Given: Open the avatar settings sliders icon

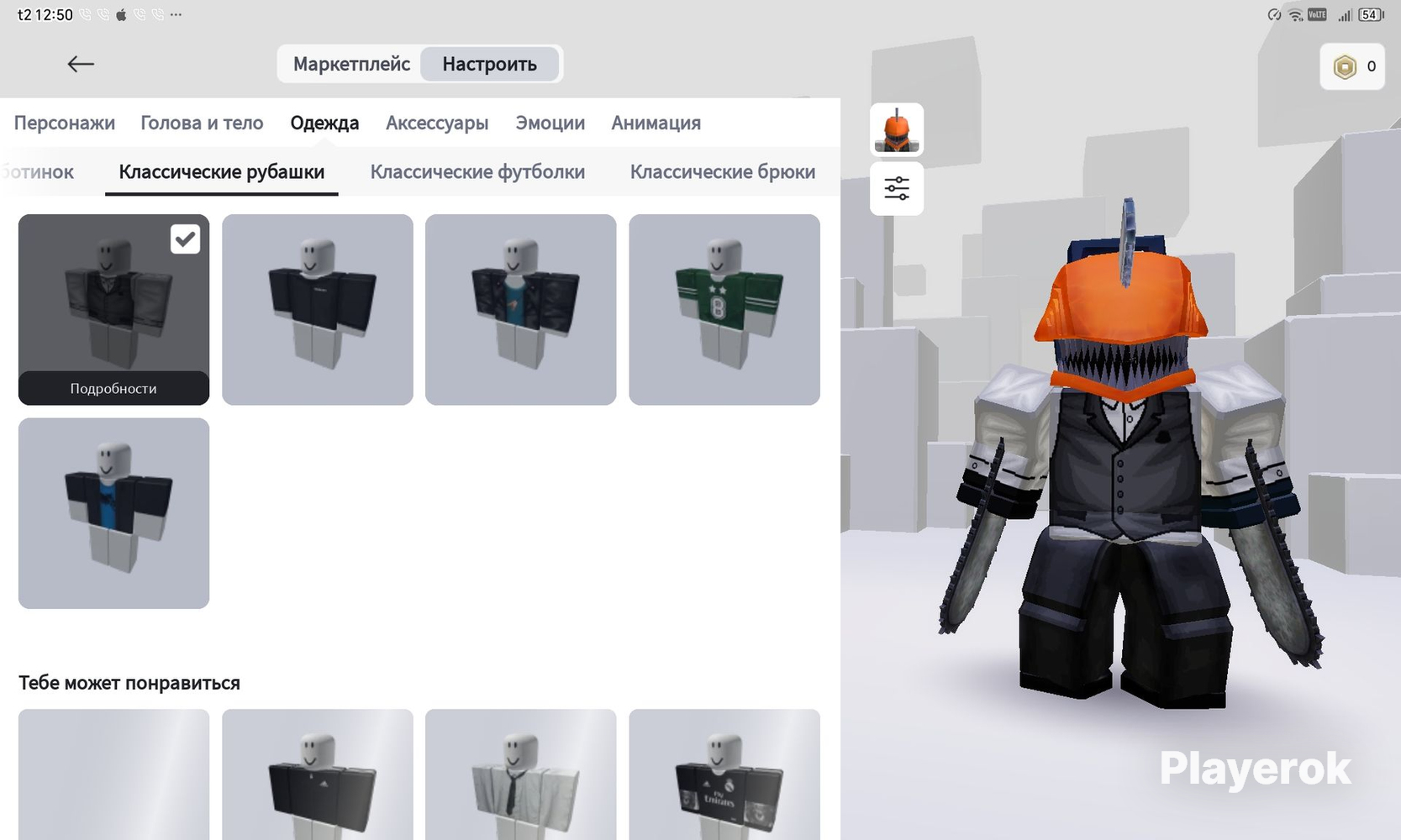Looking at the screenshot, I should (897, 188).
